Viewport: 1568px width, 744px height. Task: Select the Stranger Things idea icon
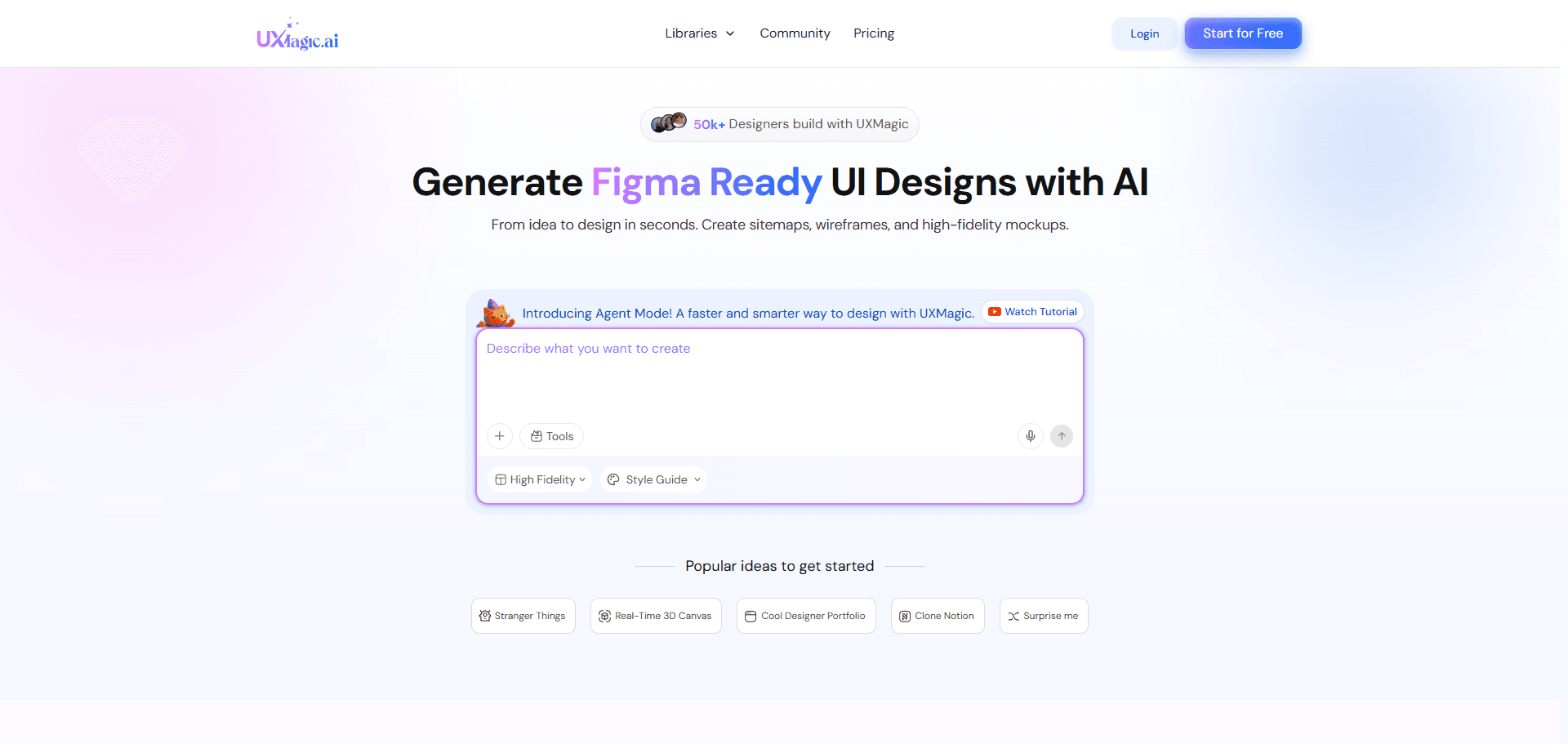click(484, 616)
